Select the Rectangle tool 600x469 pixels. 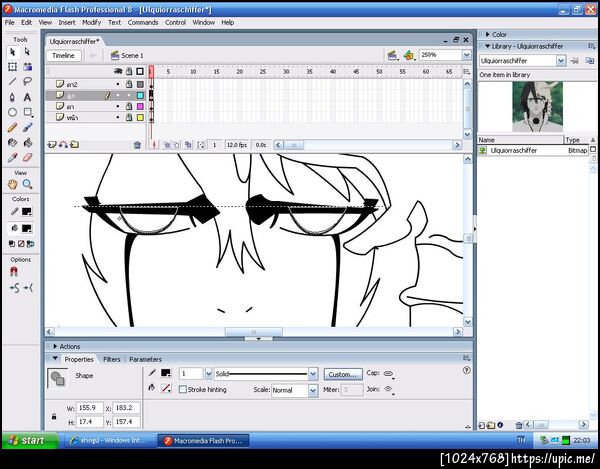27,112
